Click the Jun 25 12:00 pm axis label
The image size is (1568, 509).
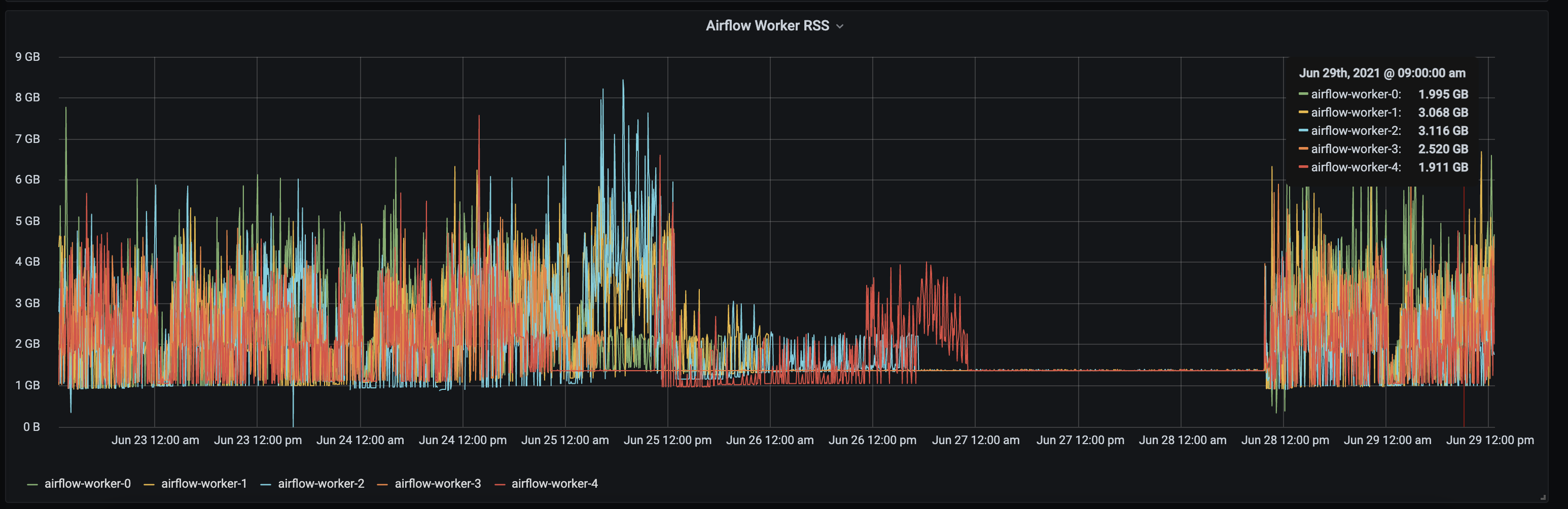point(667,440)
